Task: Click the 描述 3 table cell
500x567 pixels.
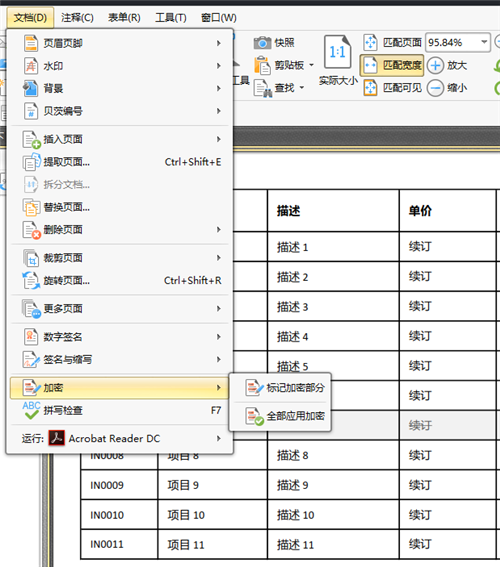Action: 333,307
